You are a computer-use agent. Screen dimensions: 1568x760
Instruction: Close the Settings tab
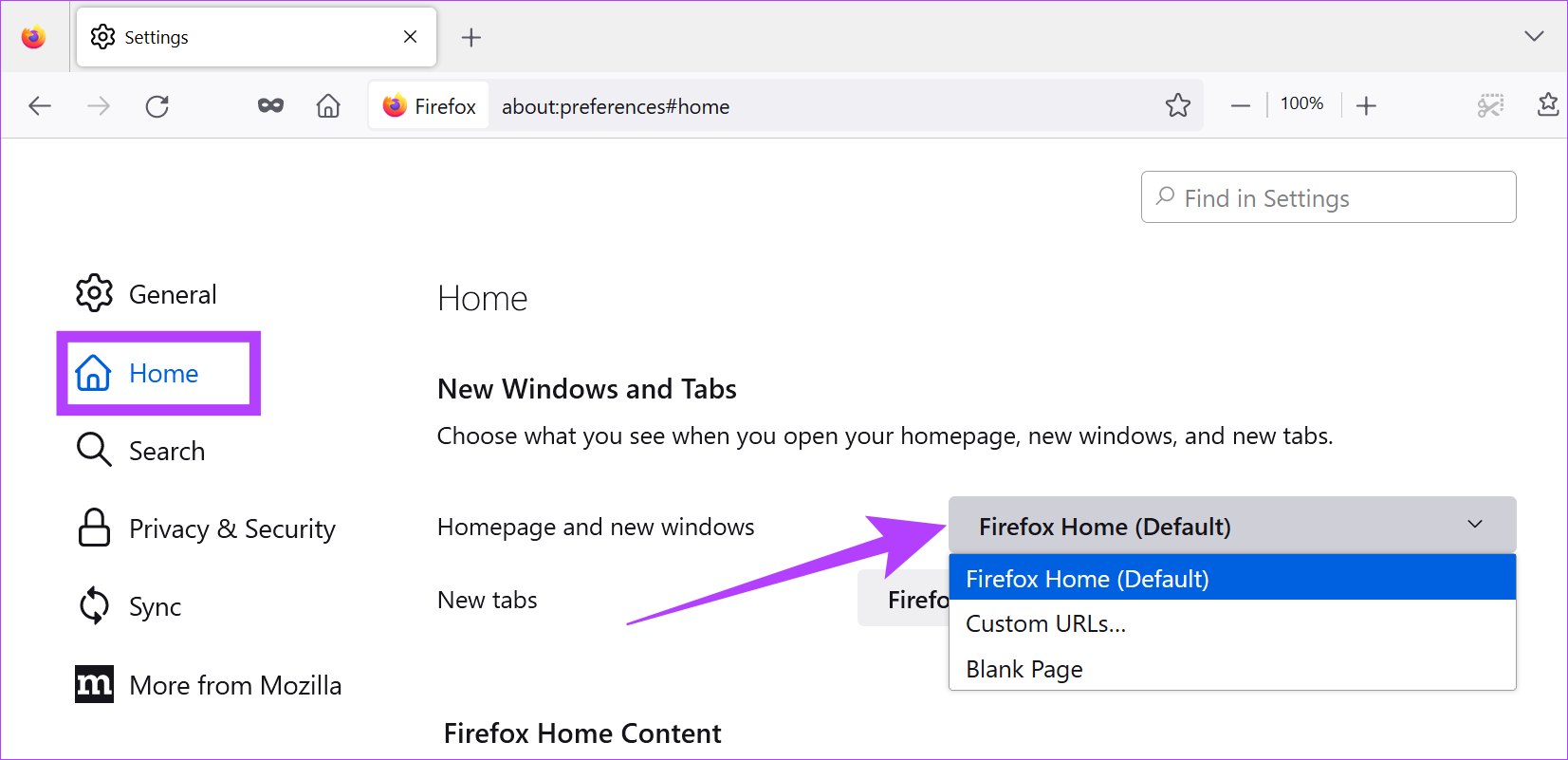tap(410, 37)
